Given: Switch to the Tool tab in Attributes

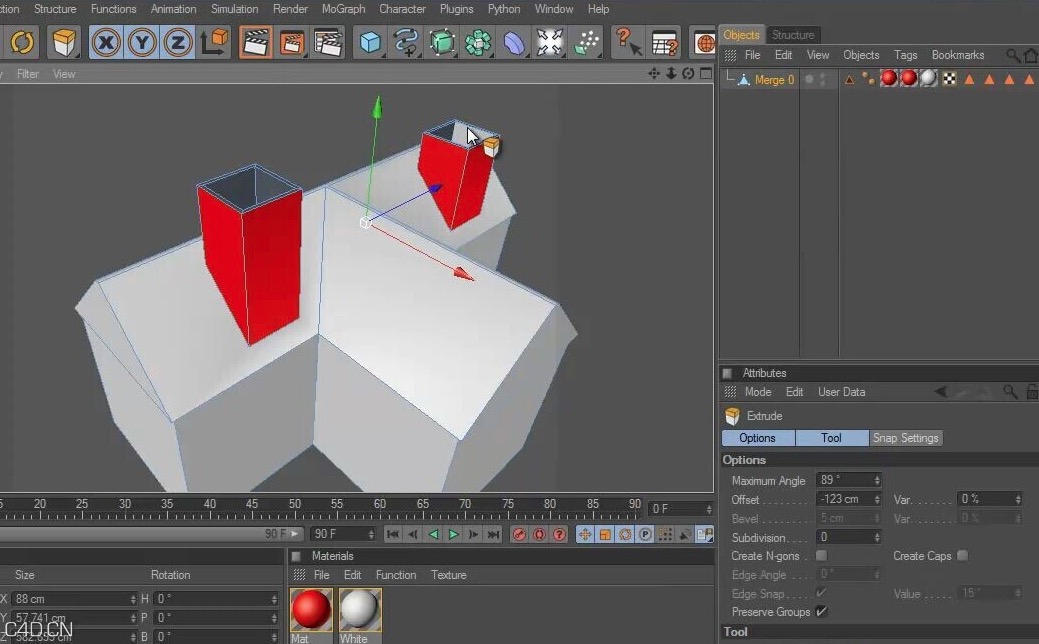Looking at the screenshot, I should point(832,438).
